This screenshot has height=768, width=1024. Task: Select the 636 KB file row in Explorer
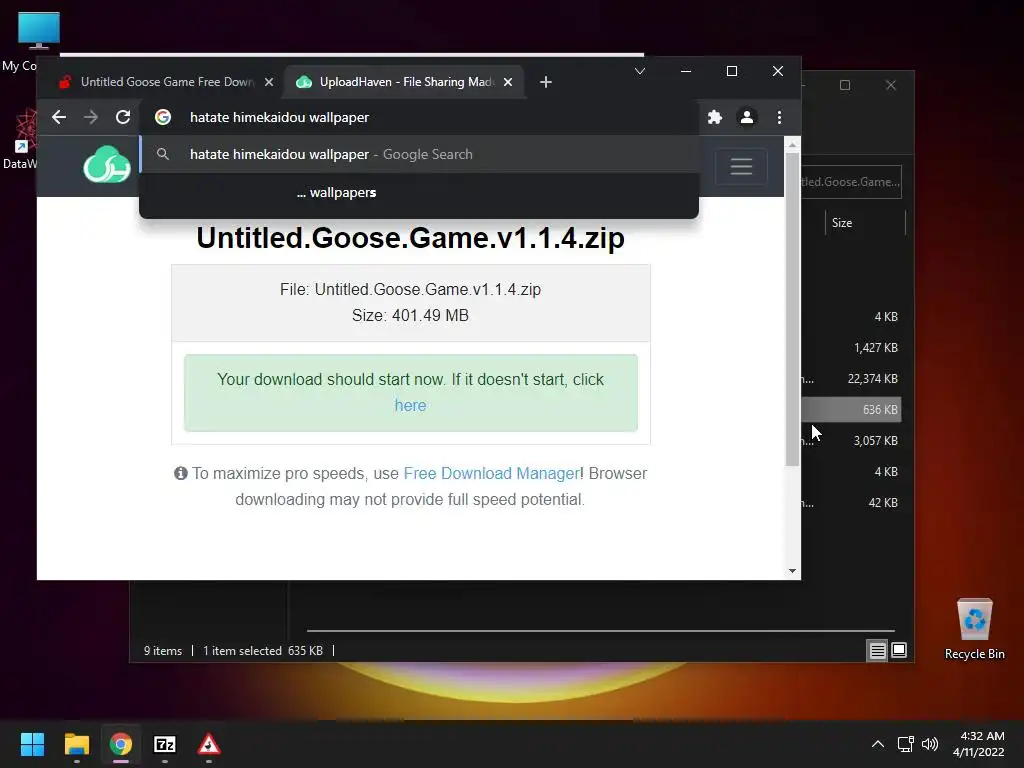coord(851,409)
